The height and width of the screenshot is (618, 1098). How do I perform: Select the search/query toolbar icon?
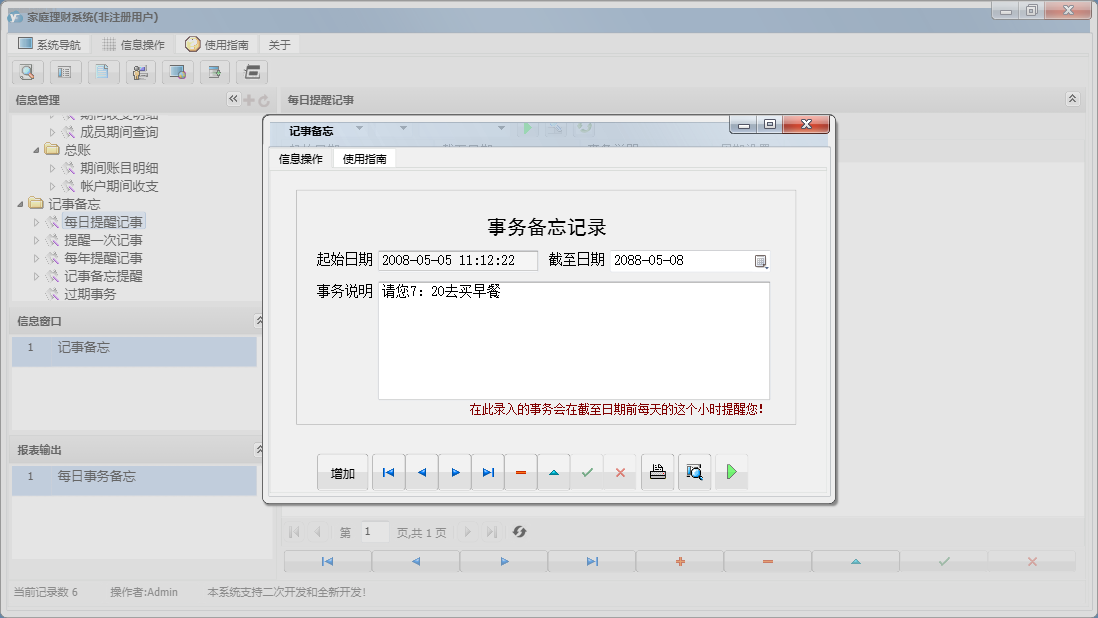[x=27, y=72]
